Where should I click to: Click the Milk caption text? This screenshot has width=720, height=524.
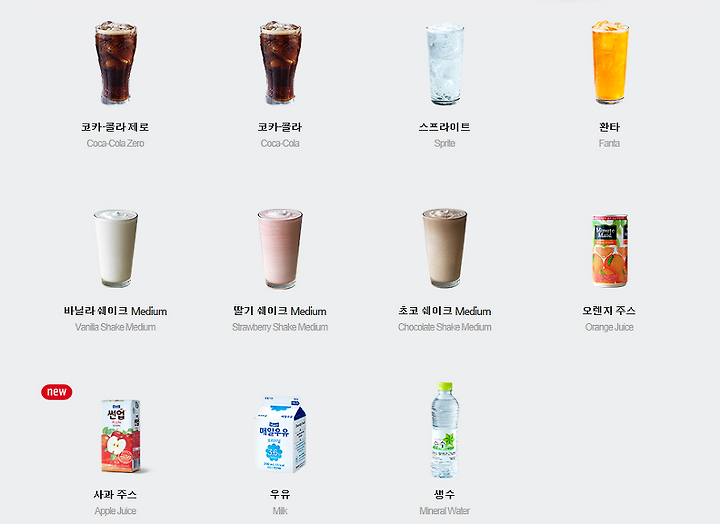click(x=280, y=511)
